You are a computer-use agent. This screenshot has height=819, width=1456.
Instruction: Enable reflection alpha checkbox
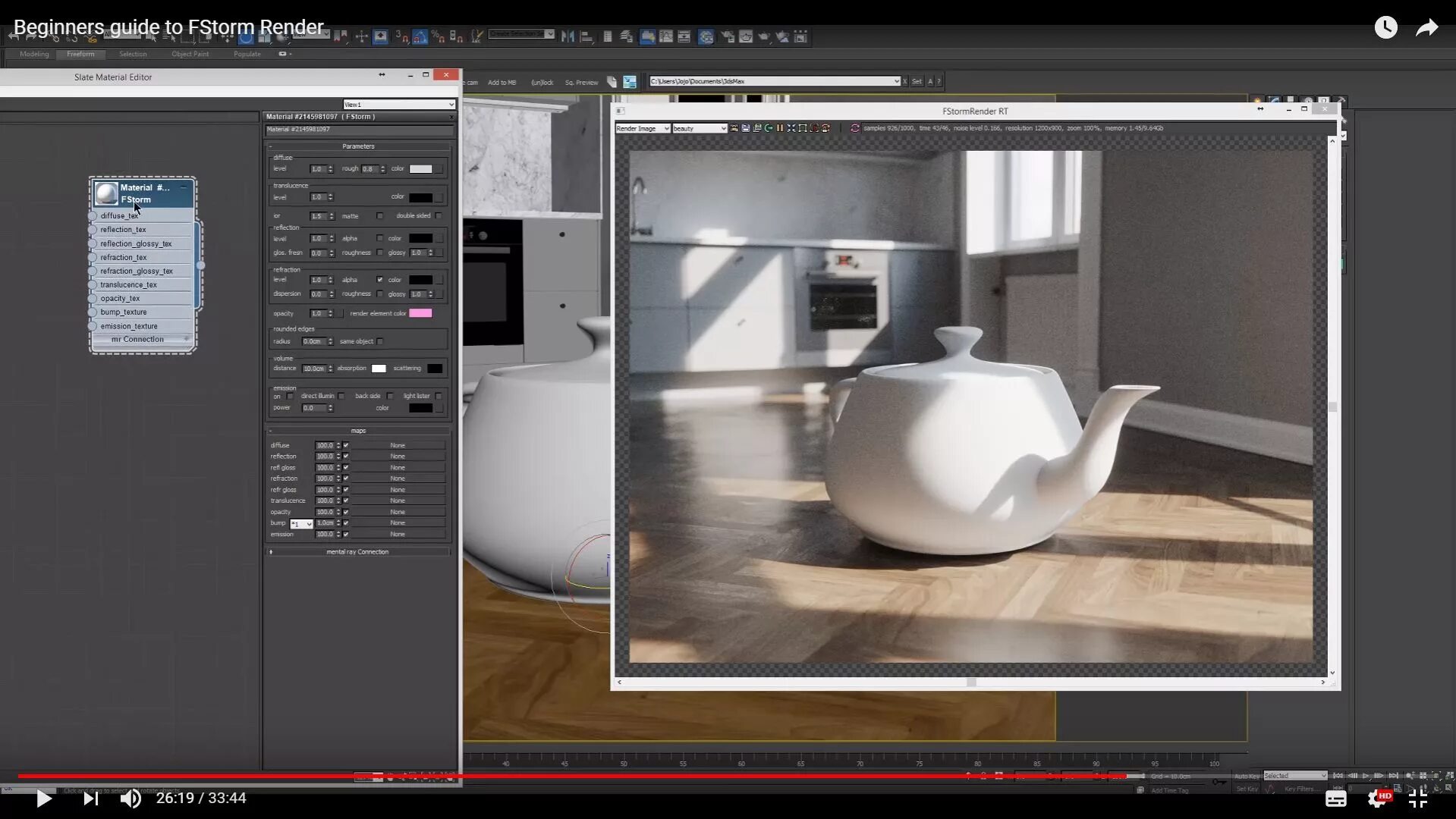380,238
